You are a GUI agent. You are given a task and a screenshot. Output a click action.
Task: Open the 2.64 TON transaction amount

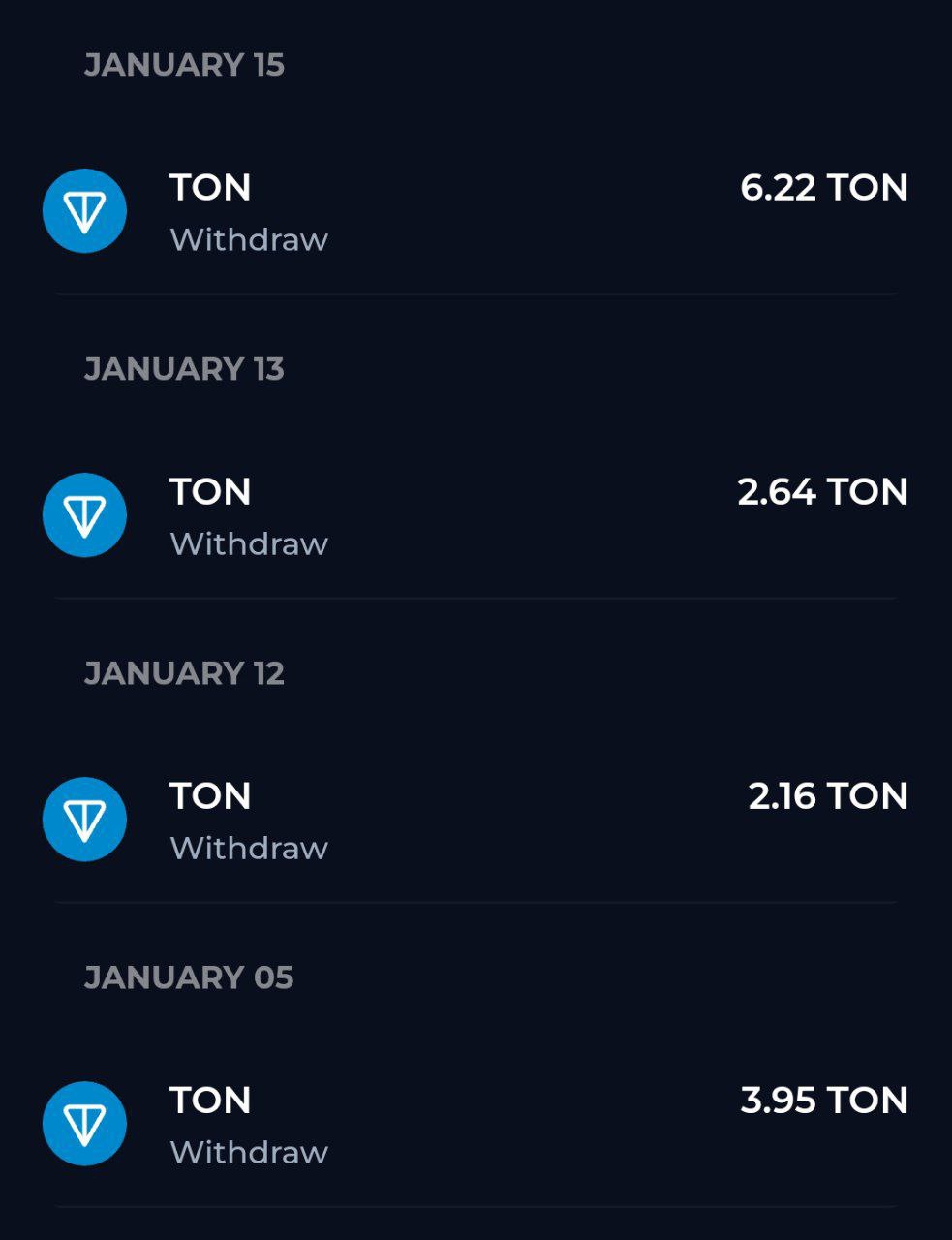point(823,492)
